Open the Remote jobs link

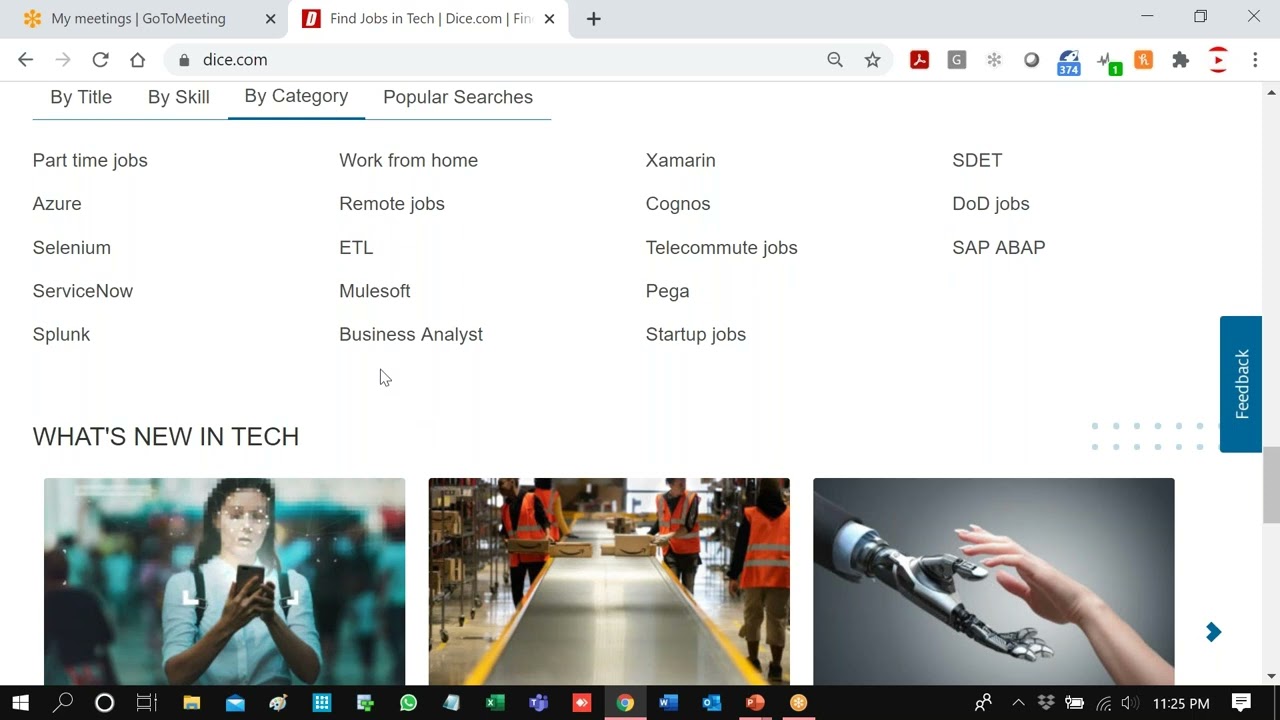pyautogui.click(x=392, y=204)
